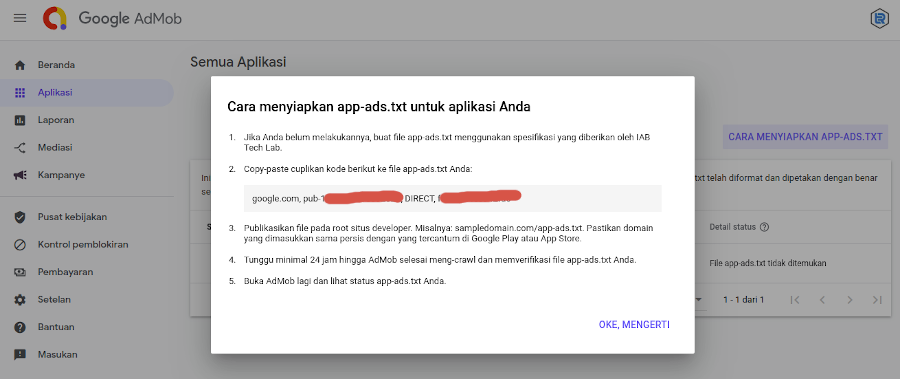Click the Kampanye megaphone icon

(20, 175)
